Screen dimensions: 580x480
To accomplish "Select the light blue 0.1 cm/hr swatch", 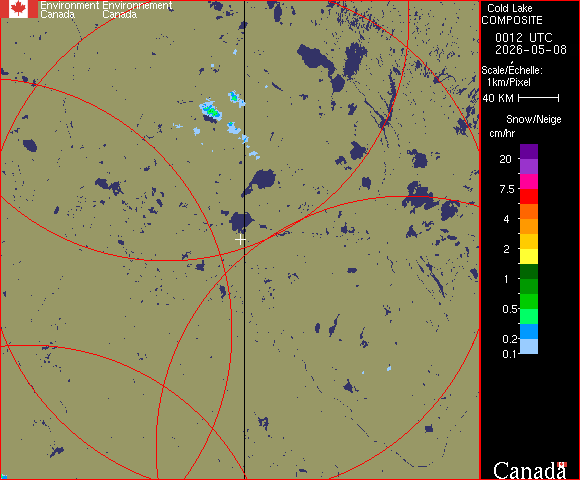I will [529, 347].
